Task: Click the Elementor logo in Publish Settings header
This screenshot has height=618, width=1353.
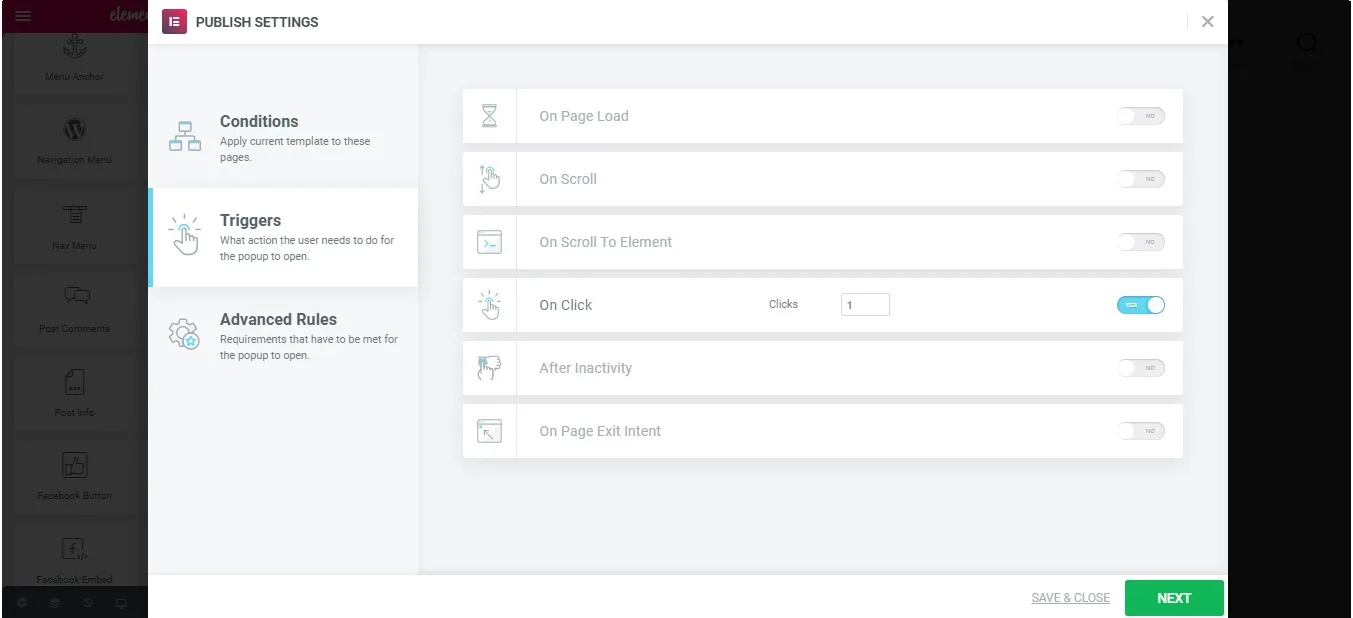Action: coord(174,21)
